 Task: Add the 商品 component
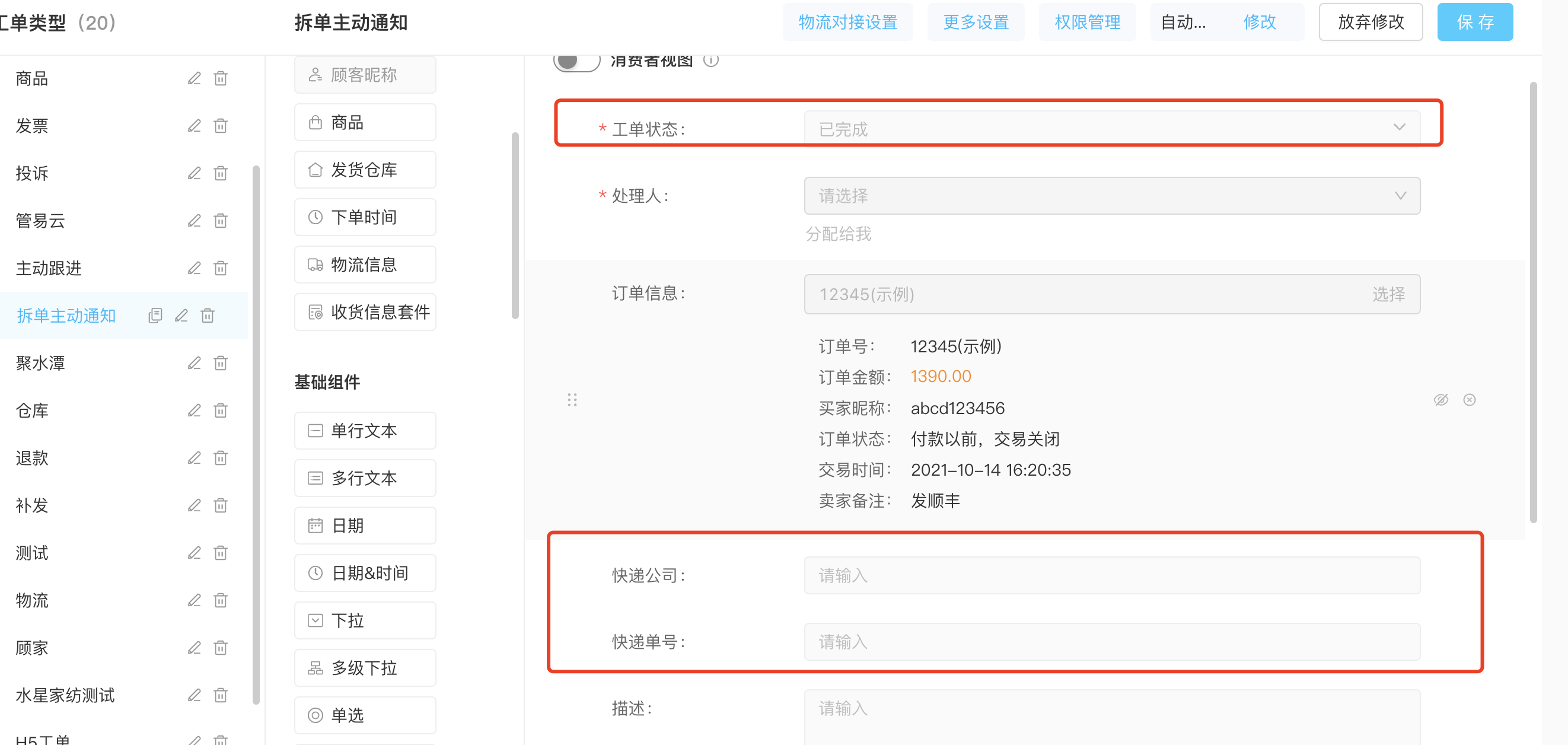pyautogui.click(x=365, y=122)
